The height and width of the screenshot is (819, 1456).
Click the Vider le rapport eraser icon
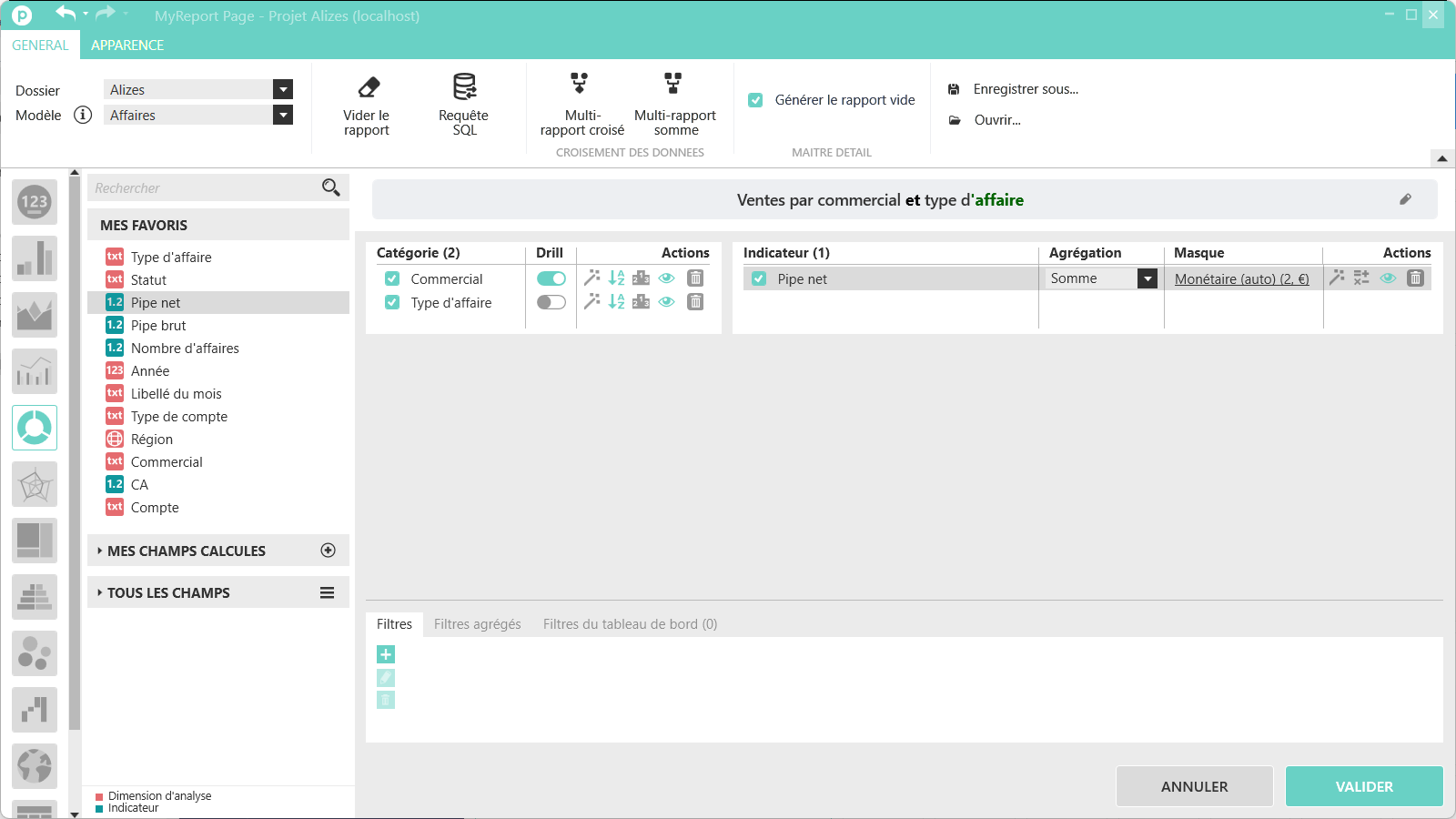tap(369, 87)
